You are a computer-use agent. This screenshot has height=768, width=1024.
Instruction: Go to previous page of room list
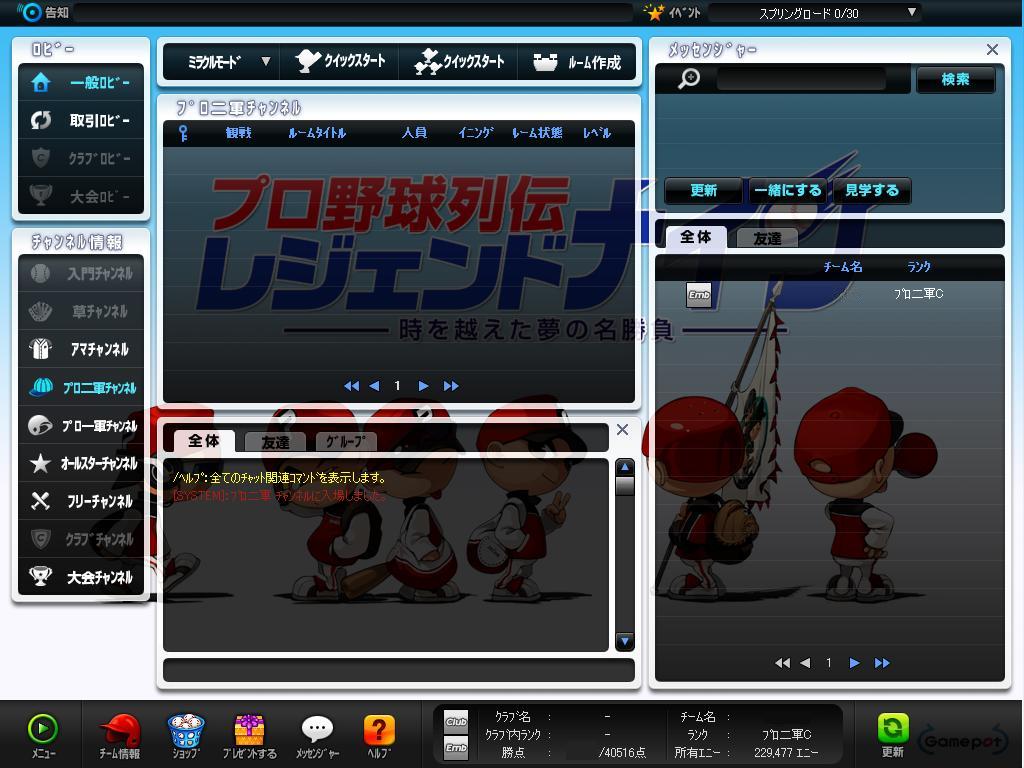pos(374,386)
